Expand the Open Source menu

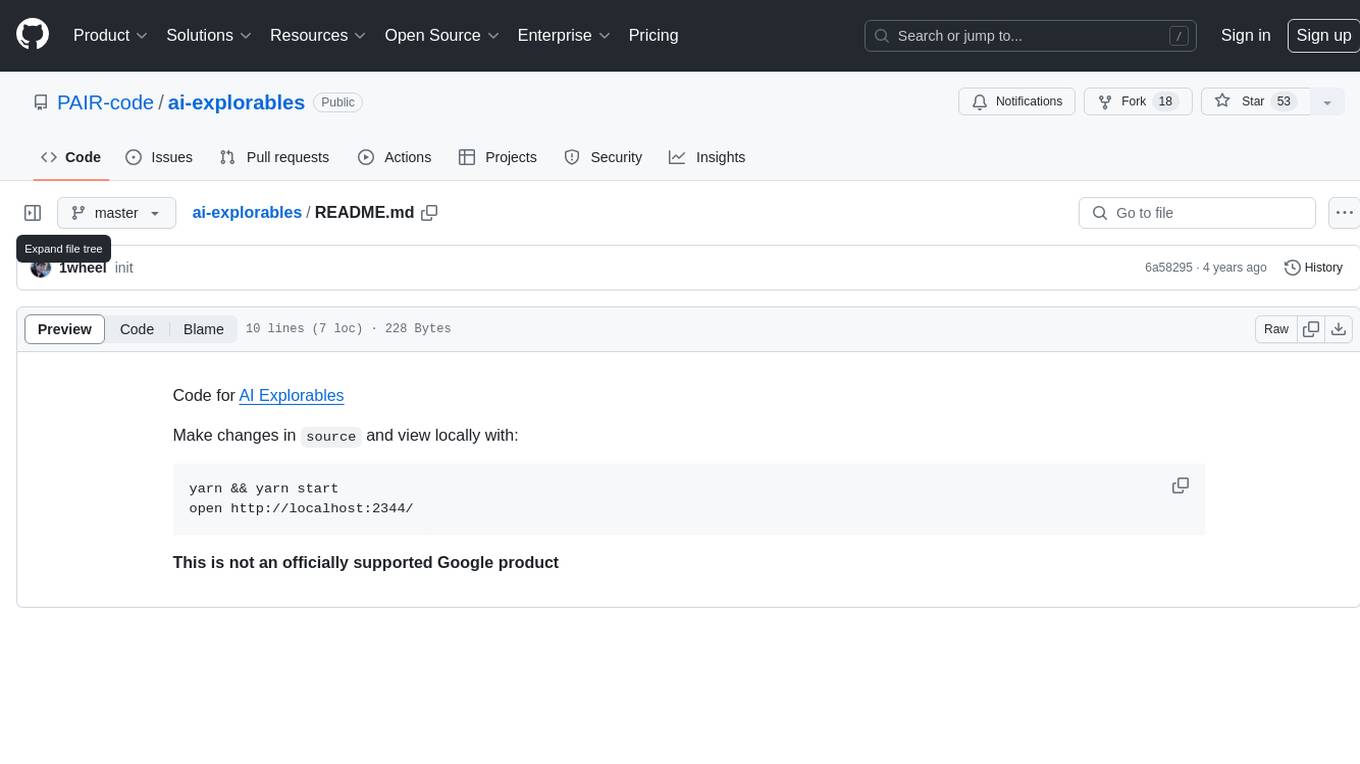click(441, 35)
